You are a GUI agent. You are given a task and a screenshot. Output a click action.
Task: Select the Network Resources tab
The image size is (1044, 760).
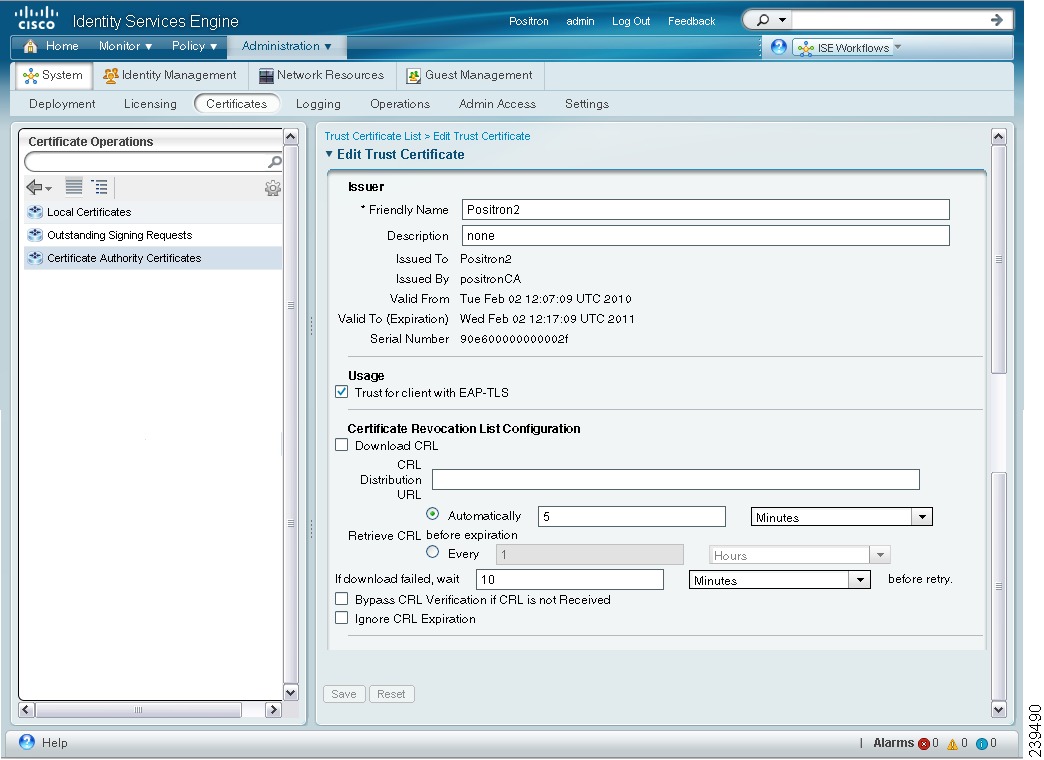[322, 75]
